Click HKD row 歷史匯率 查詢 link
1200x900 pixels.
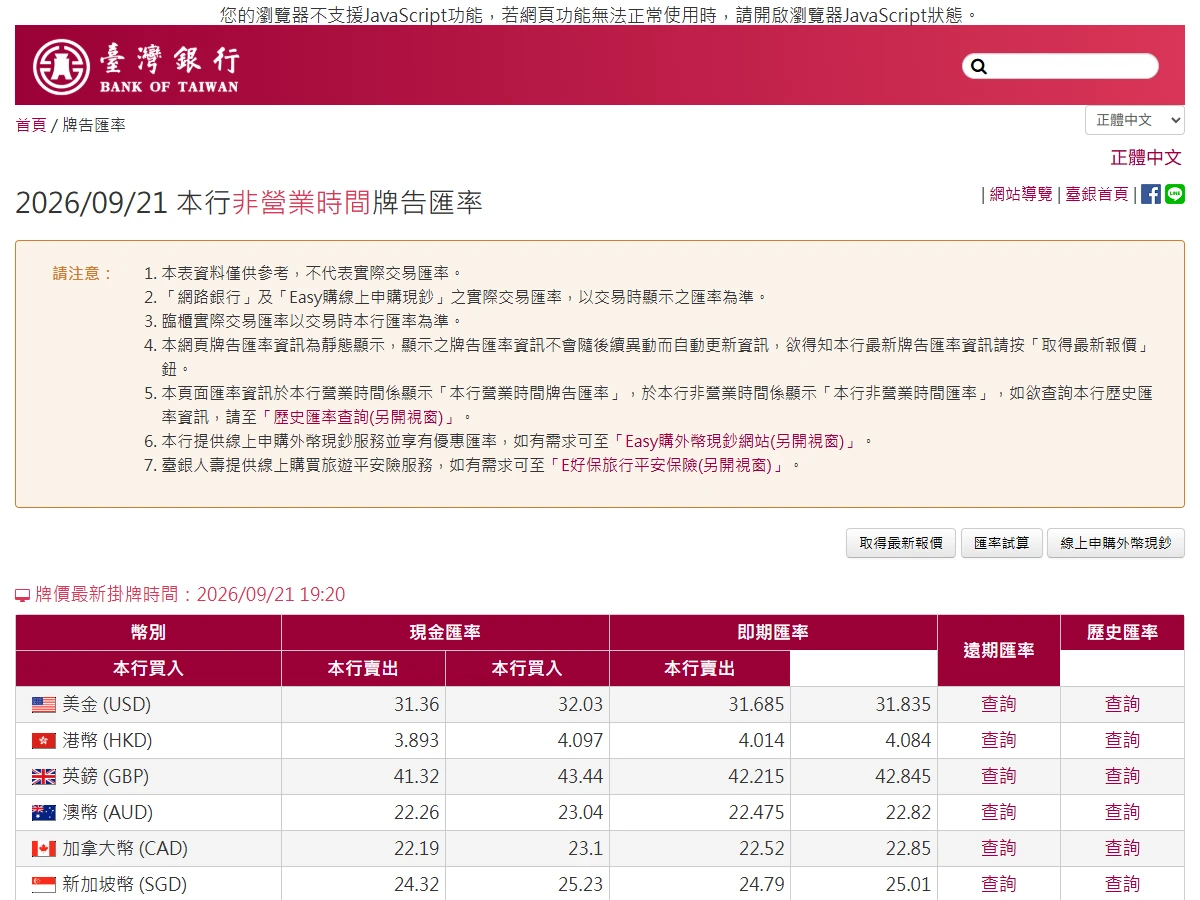(1122, 740)
